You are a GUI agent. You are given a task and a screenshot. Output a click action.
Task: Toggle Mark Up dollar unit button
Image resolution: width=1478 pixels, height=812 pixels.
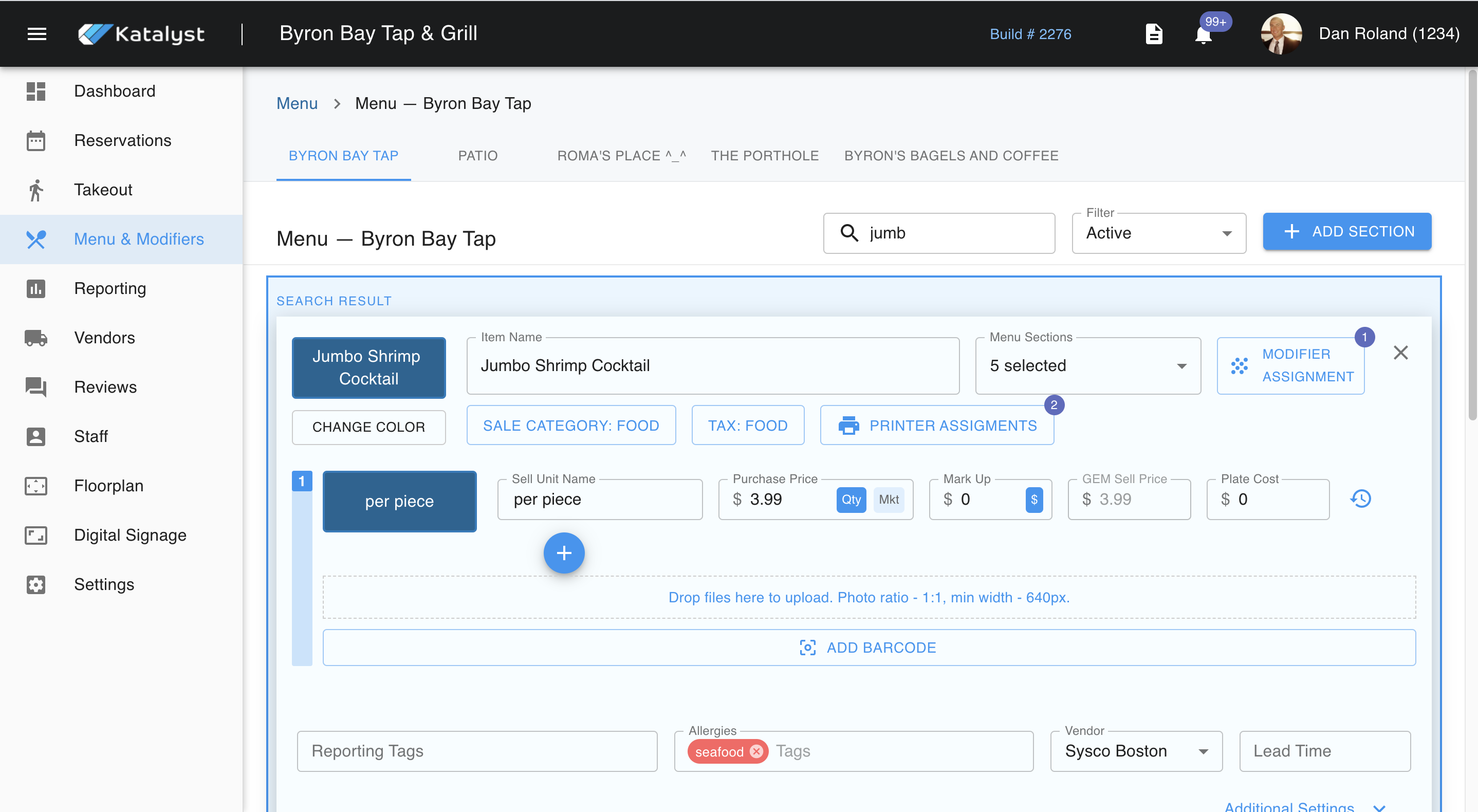1034,499
